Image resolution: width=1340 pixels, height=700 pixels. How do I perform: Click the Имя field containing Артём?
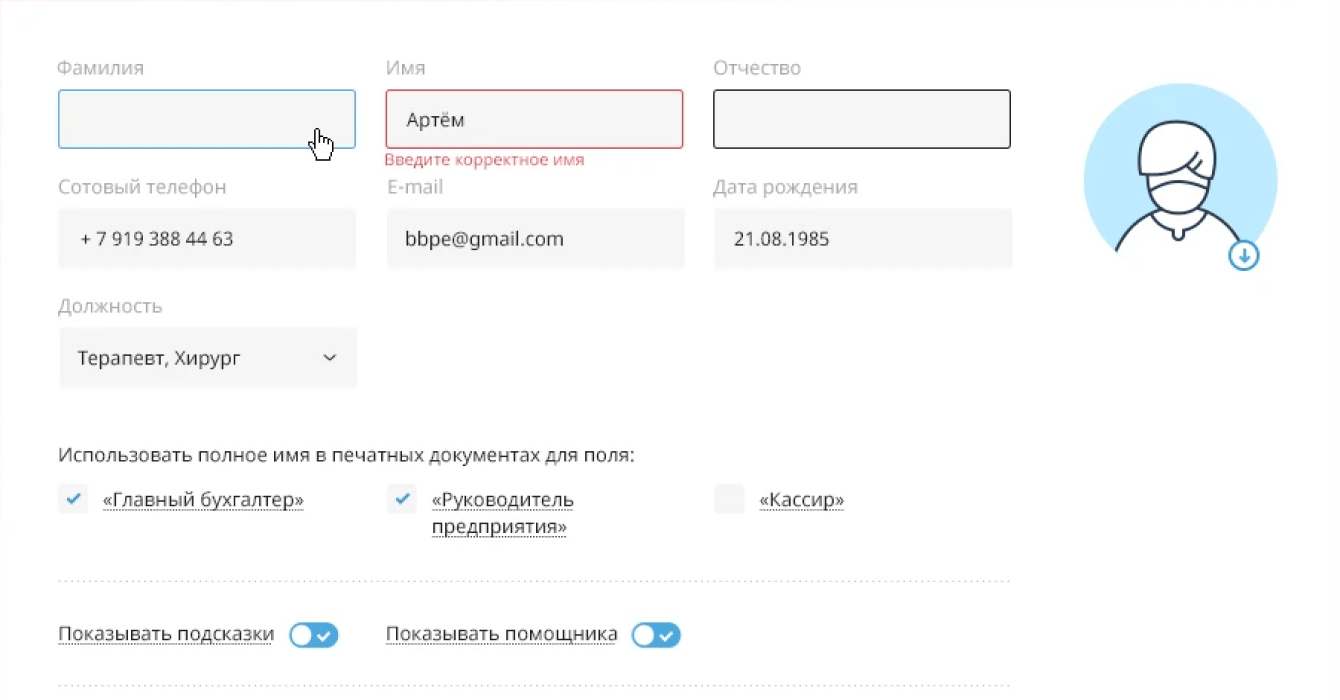(x=534, y=119)
